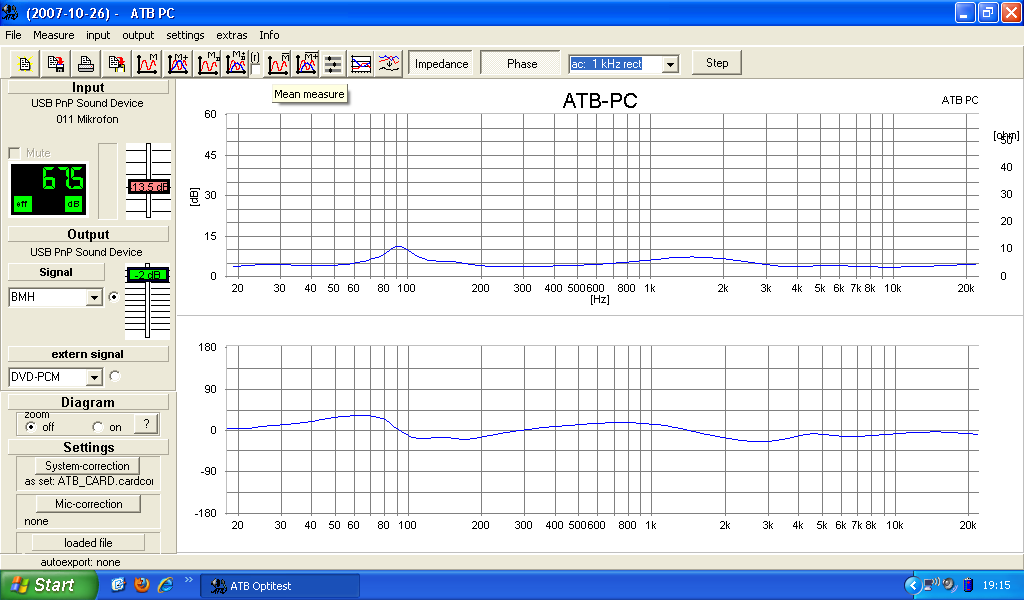Select the BMH signal radio button
The width and height of the screenshot is (1024, 600).
114,297
